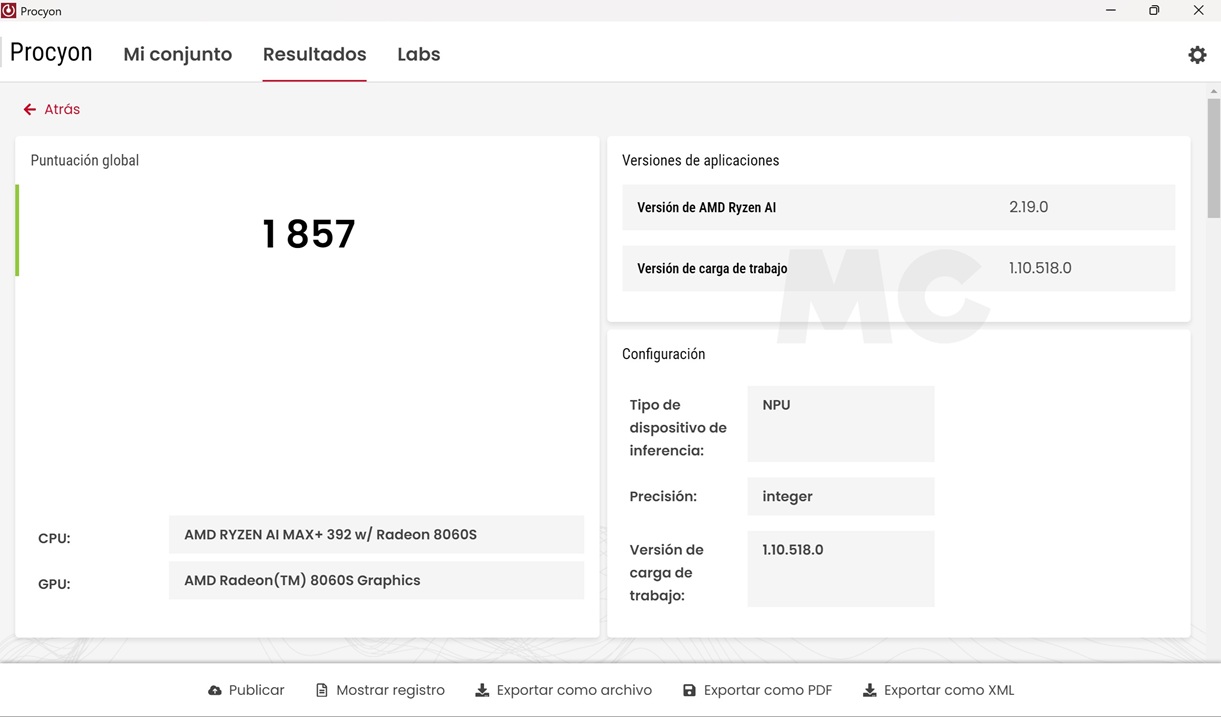This screenshot has height=717, width=1221.
Task: Click the Exportar como archivo download icon
Action: 482,689
